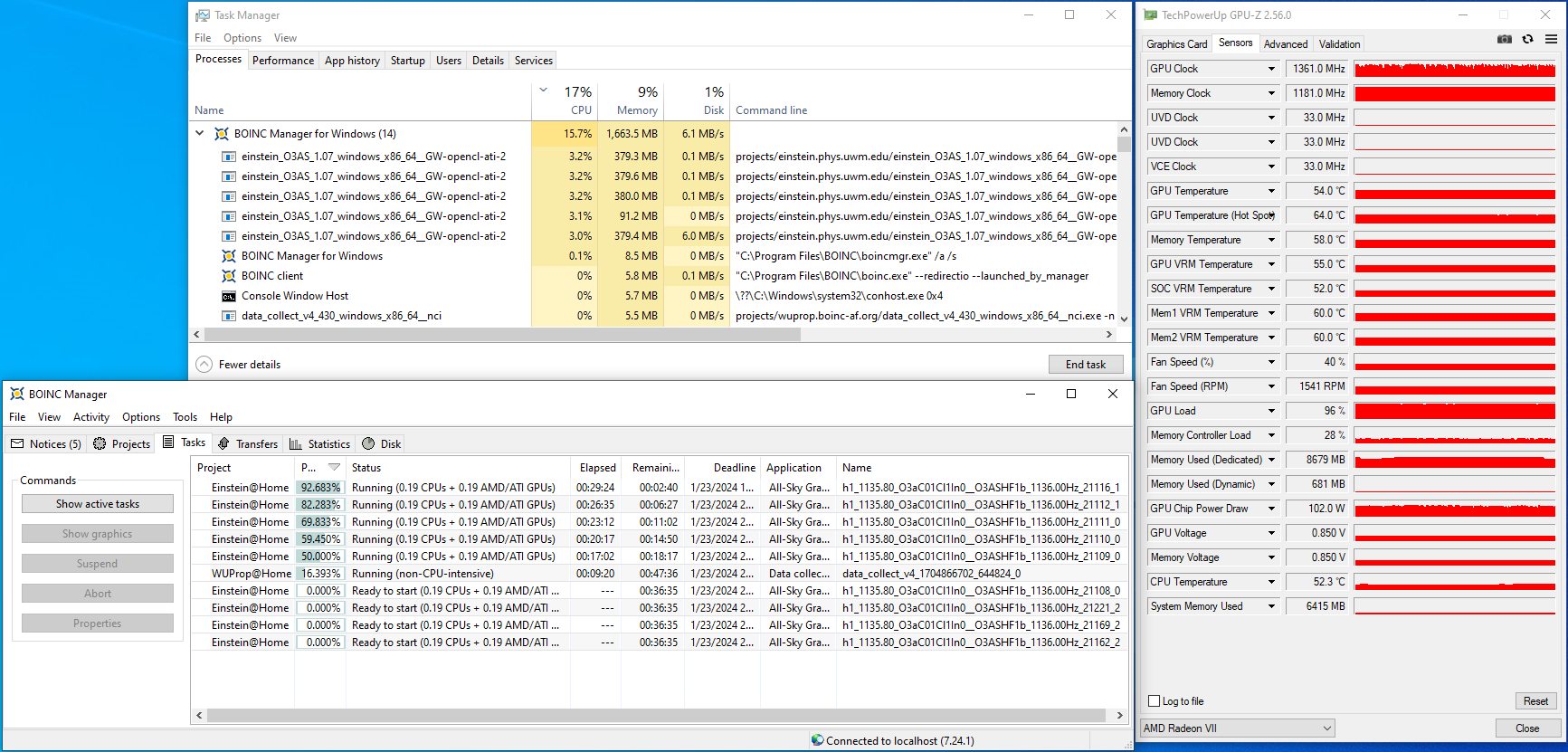This screenshot has height=752, width=1568.
Task: Open the Fan Speed (RPM) sensor dropdown
Action: coord(1271,386)
